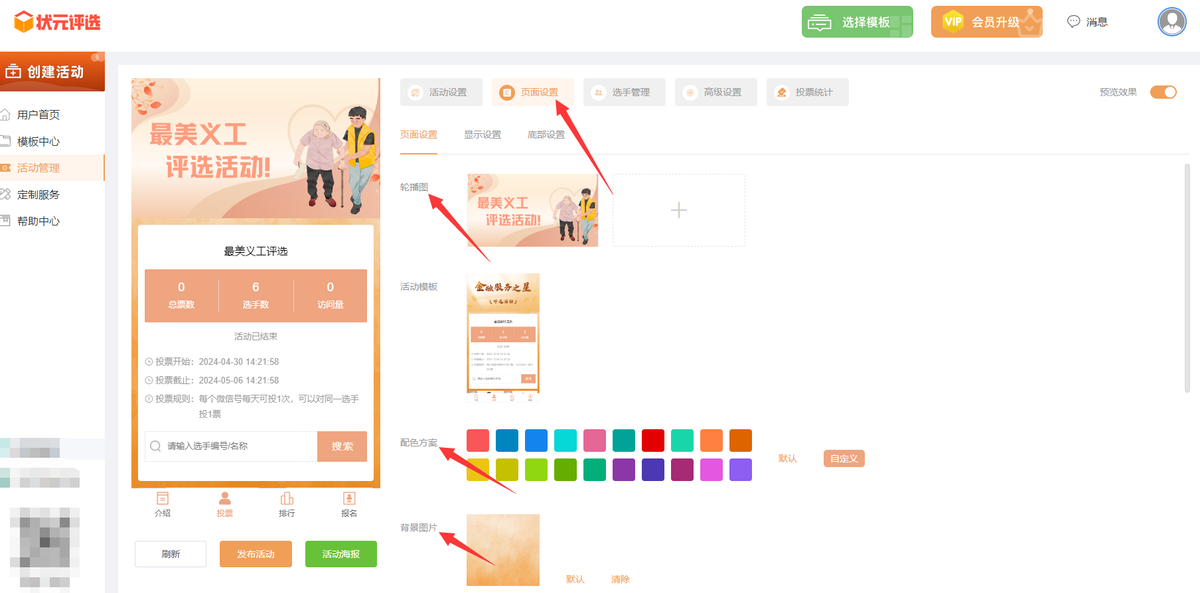This screenshot has height=593, width=1200.
Task: Open the 排行 ranking icon in preview
Action: (x=287, y=504)
